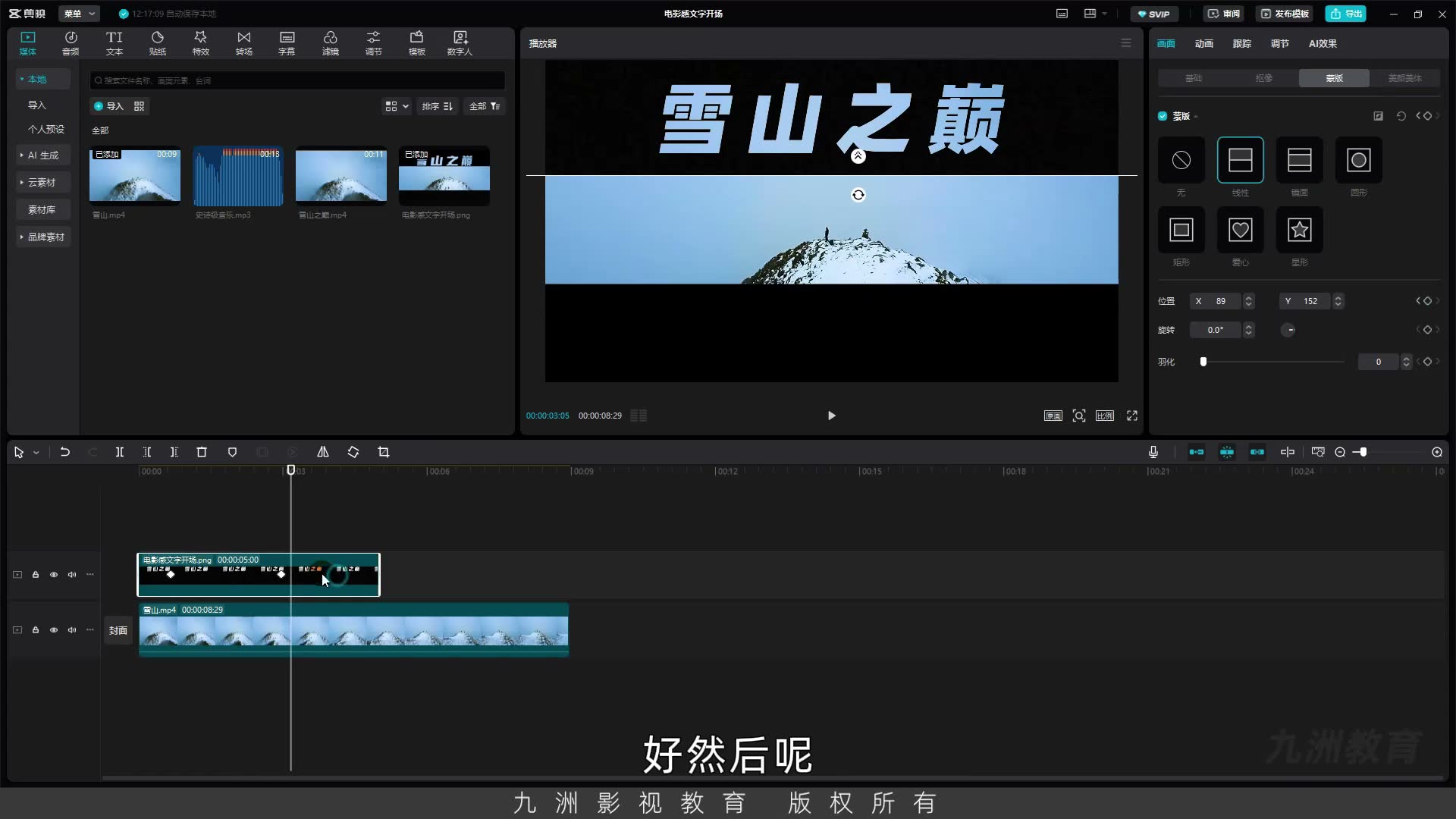Click the media search input field
Screen dimensions: 1456x819
pyautogui.click(x=297, y=80)
